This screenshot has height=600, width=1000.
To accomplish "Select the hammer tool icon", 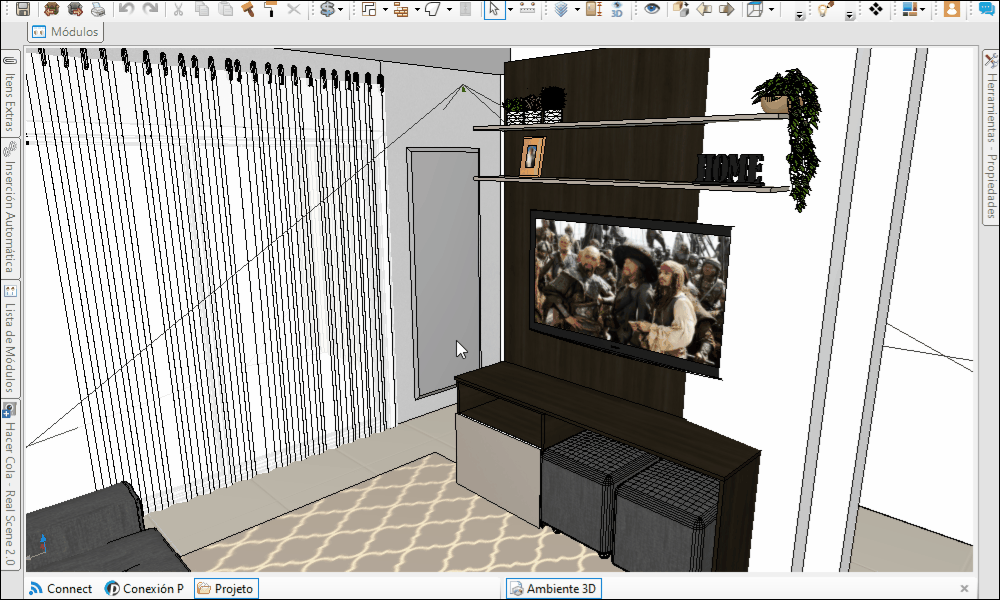I will (x=248, y=10).
